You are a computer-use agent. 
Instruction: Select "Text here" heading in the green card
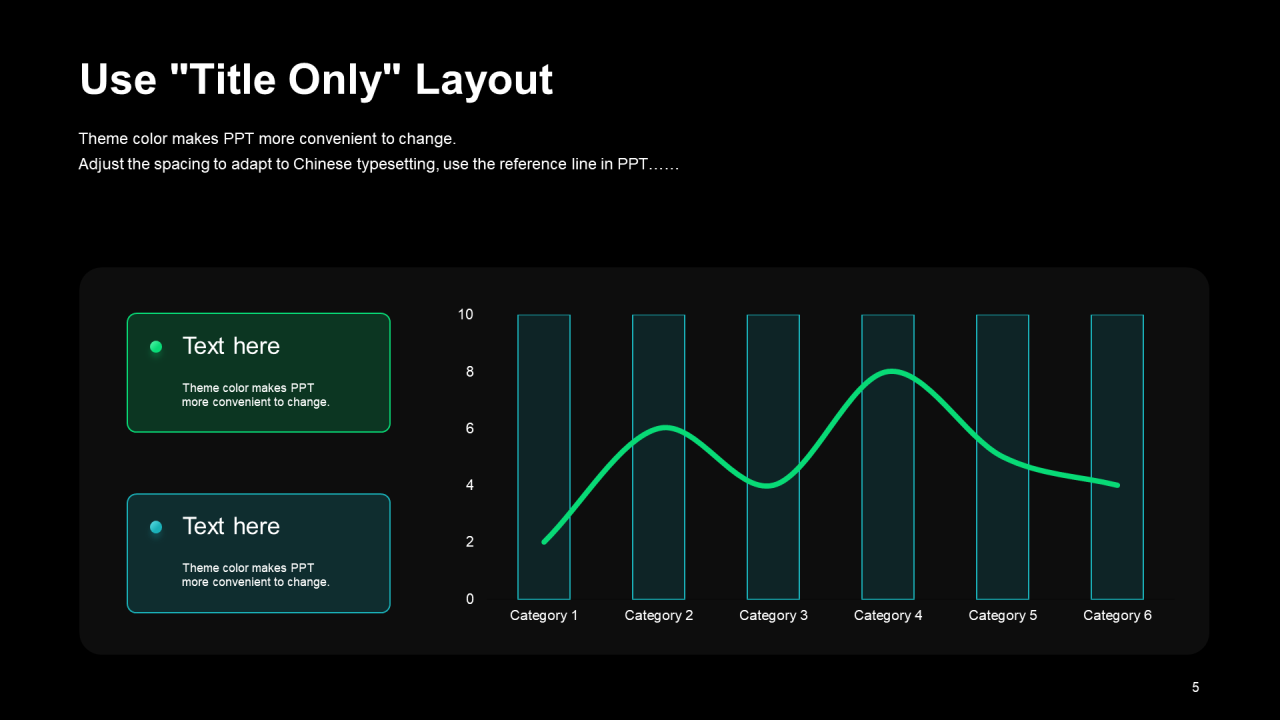(231, 346)
